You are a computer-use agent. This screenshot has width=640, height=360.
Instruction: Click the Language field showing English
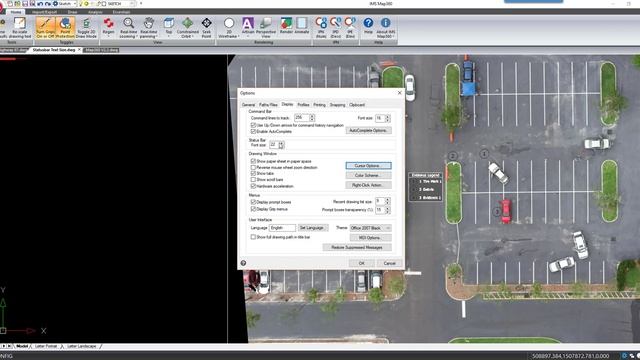pyautogui.click(x=282, y=228)
